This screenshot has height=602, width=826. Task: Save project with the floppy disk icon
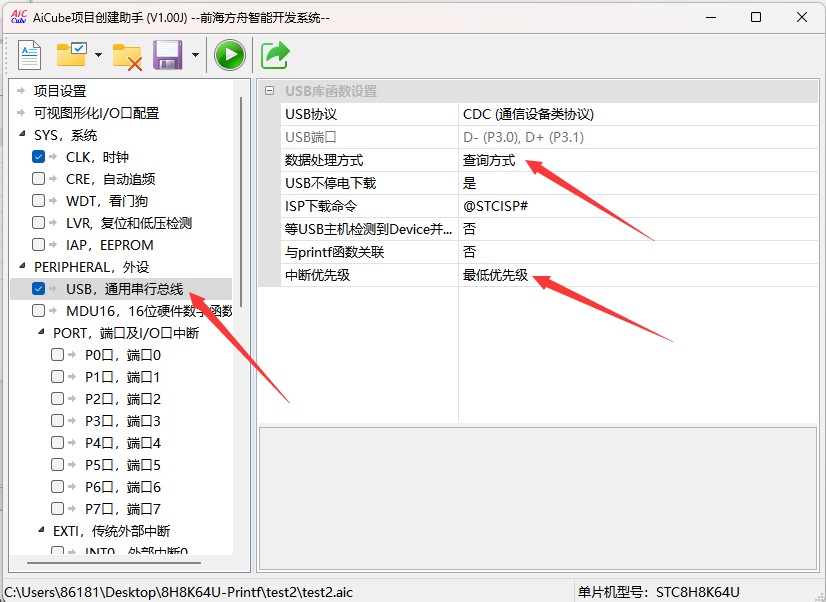[x=168, y=55]
